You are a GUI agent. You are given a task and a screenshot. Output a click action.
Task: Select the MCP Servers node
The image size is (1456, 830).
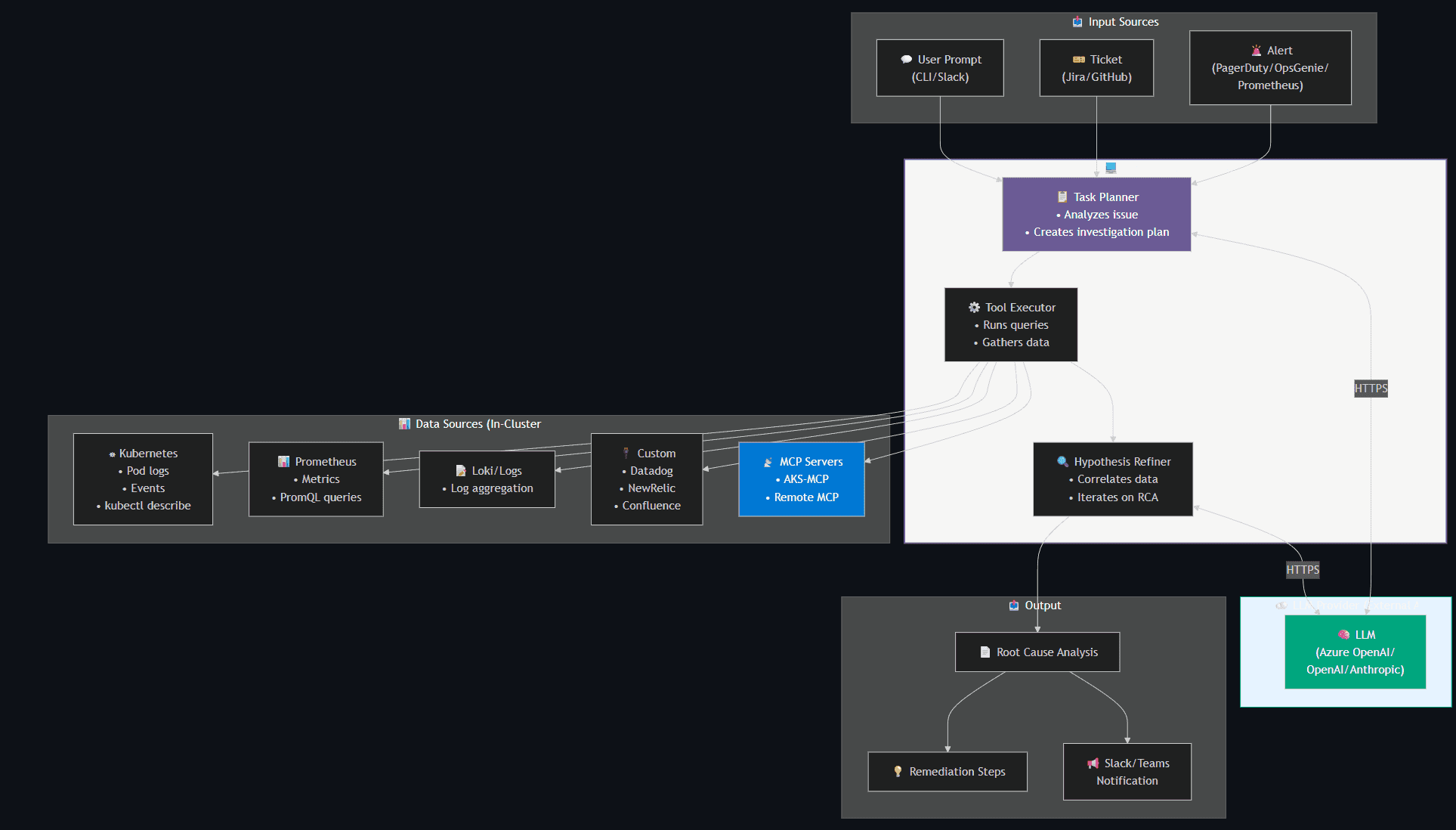pyautogui.click(x=801, y=479)
